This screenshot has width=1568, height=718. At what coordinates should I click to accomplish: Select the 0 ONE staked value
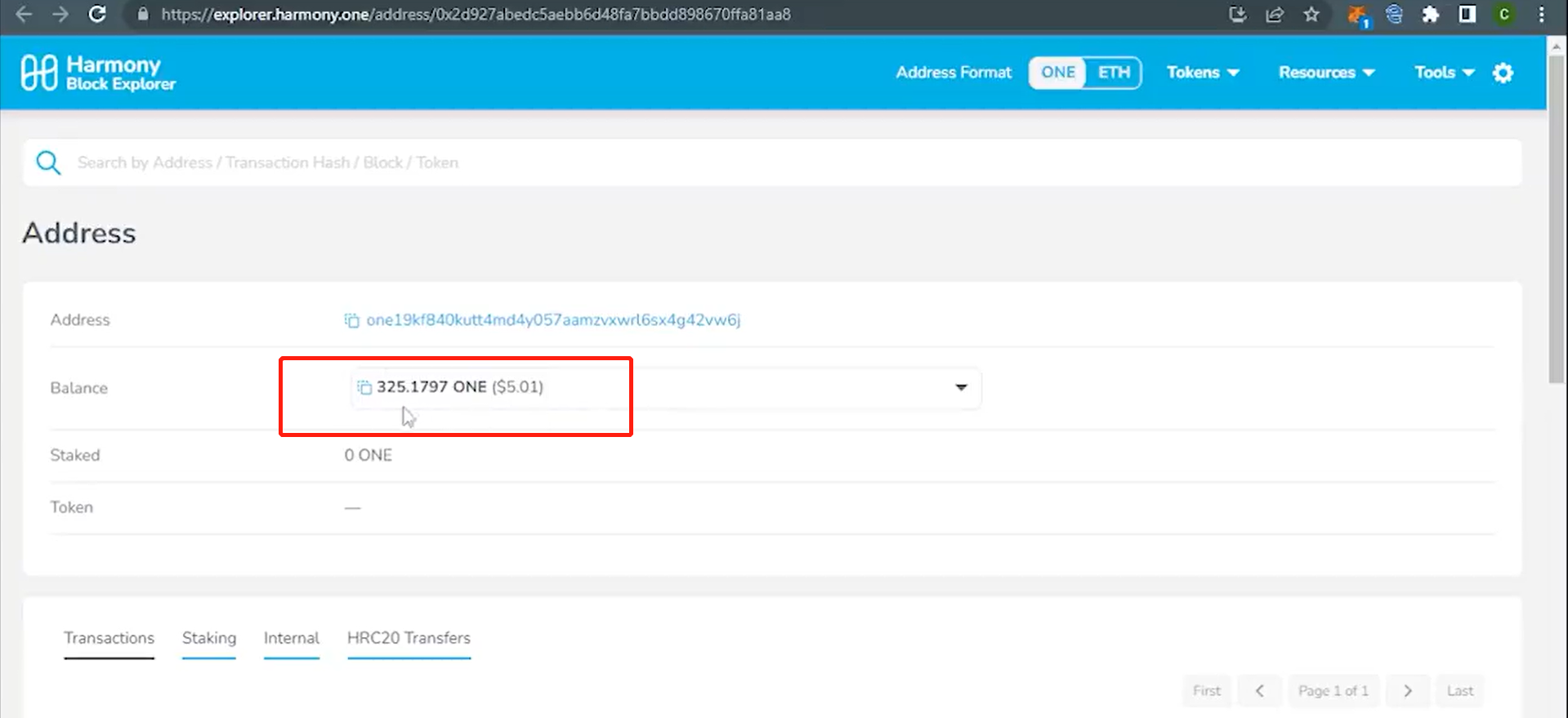pos(368,455)
